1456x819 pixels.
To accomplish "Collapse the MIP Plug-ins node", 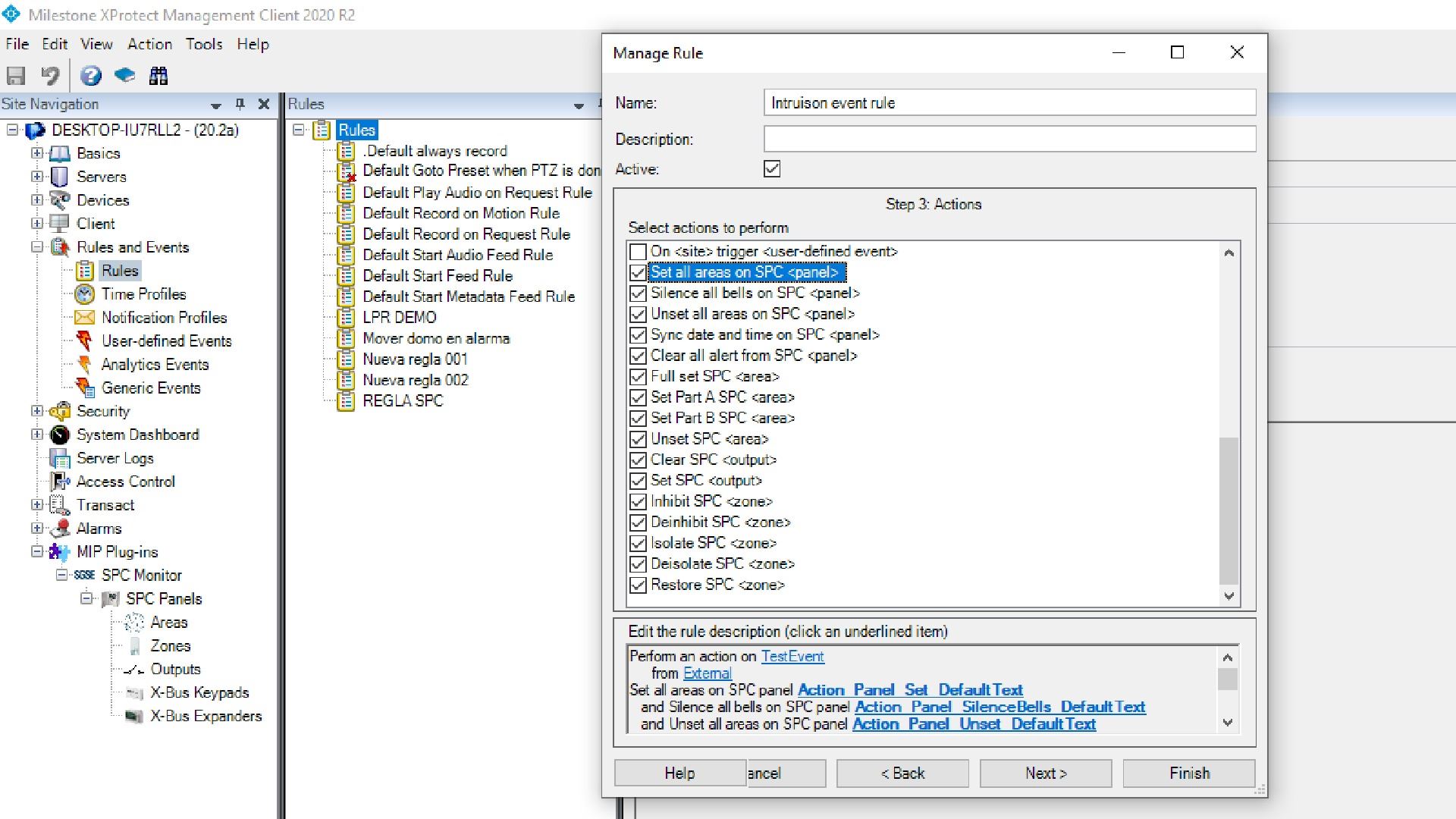I will pyautogui.click(x=36, y=552).
